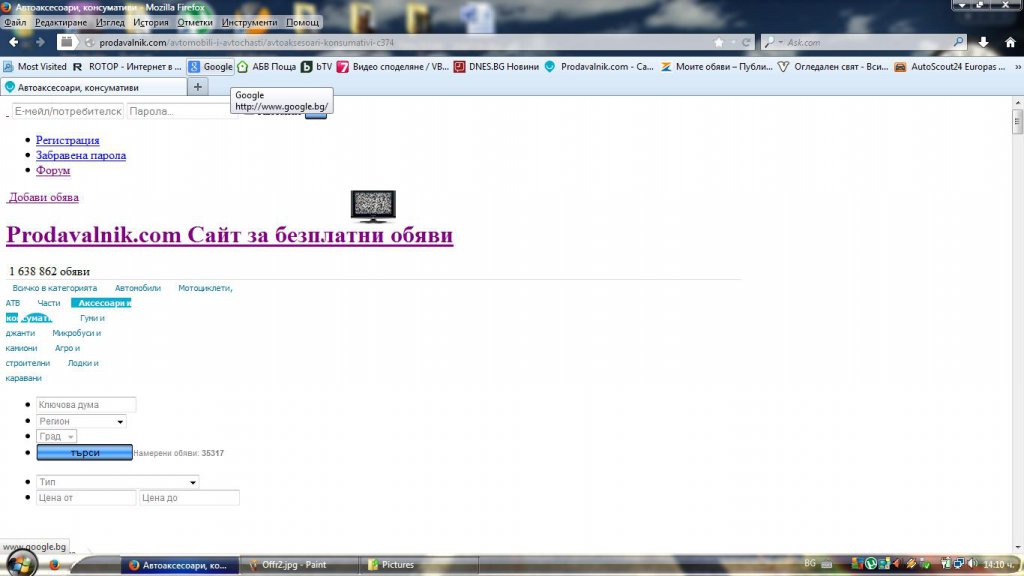Open the Отметки menu
1024x576 pixels.
(x=195, y=22)
